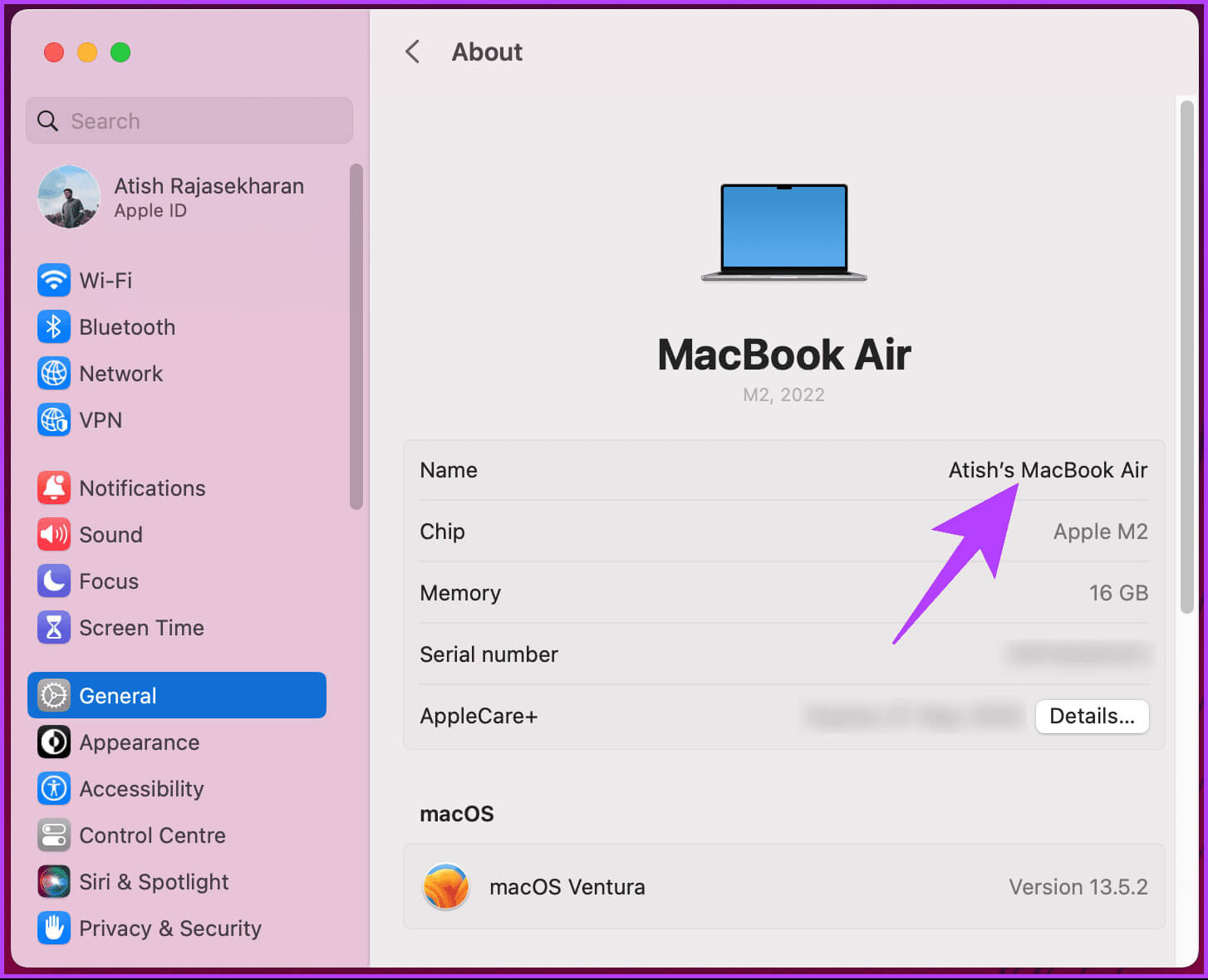Open the AppleCare+ Details button
Screen dimensions: 1208x980
pos(1092,716)
